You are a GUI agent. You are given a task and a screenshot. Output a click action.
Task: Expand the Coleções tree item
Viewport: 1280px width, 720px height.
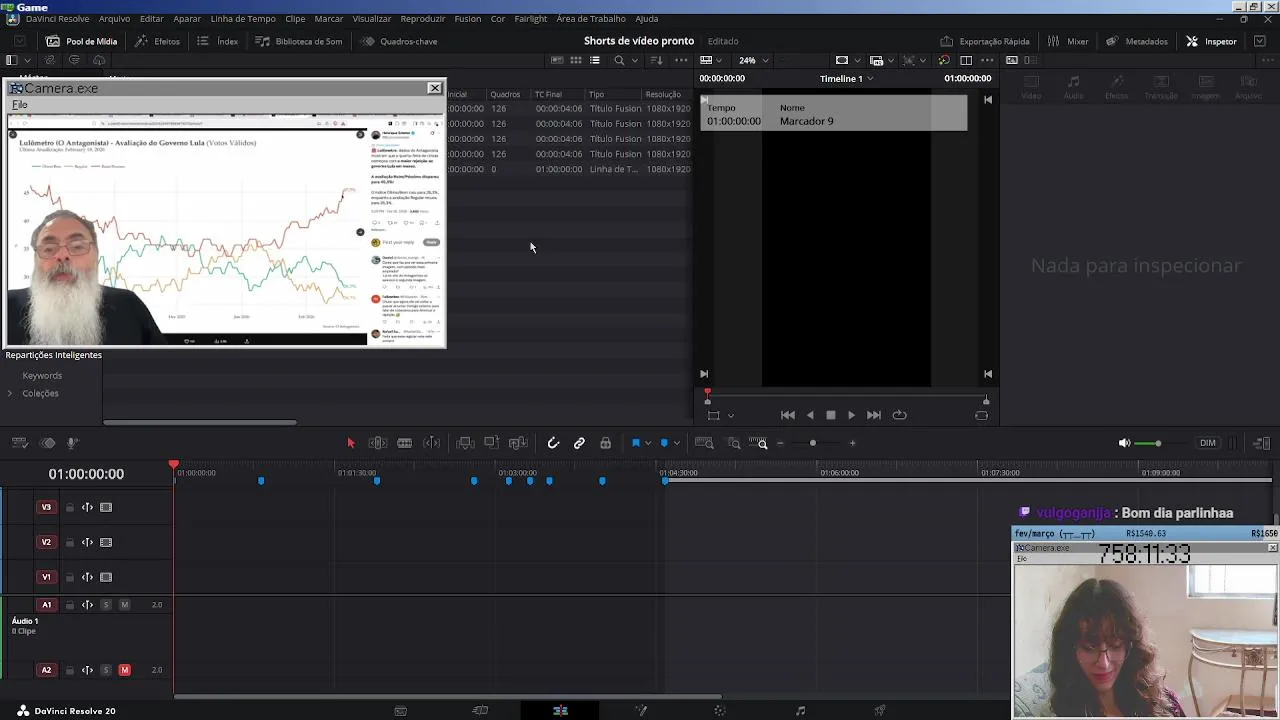tap(10, 393)
